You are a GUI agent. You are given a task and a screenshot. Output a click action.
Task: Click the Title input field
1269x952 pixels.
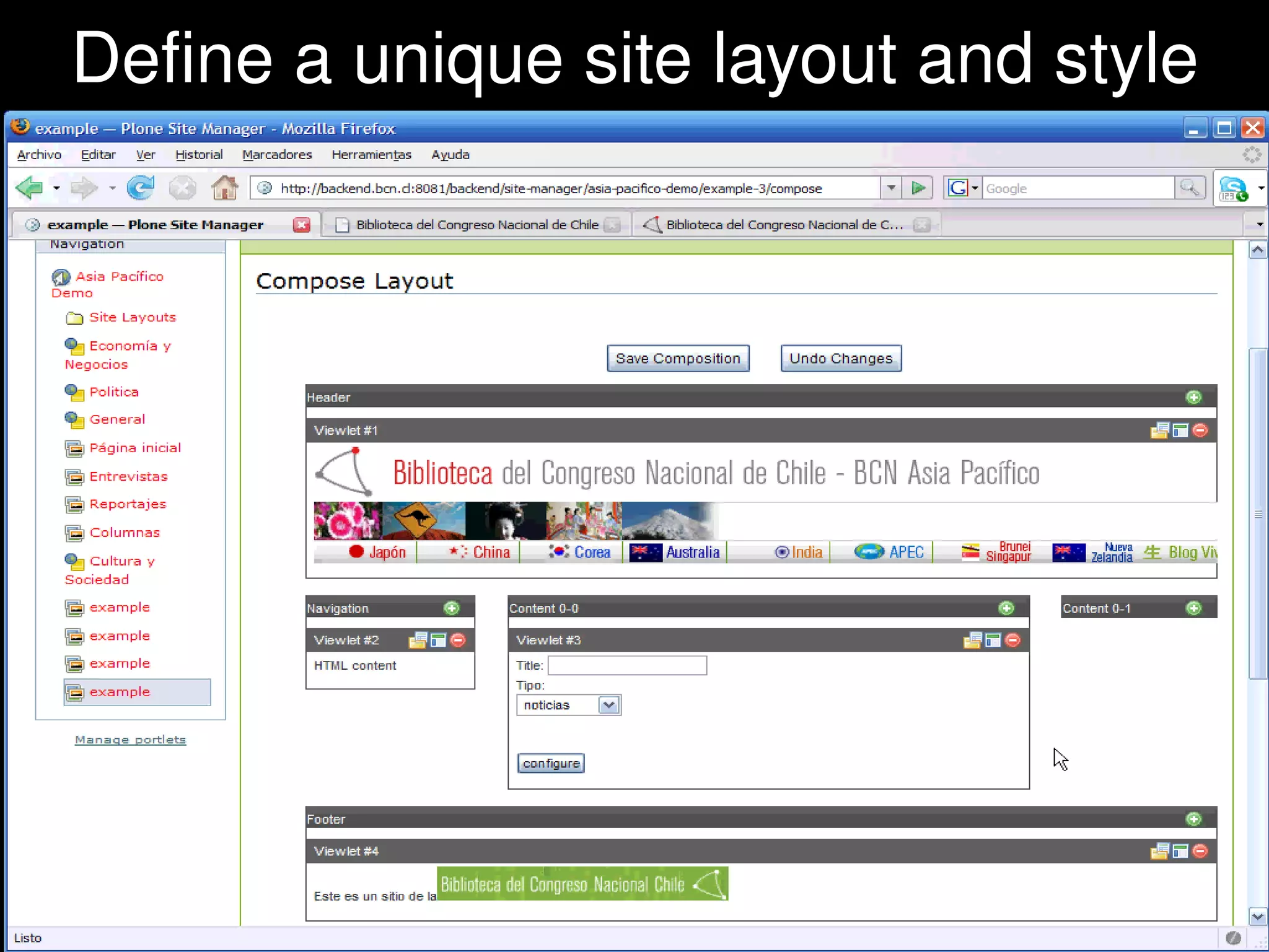[627, 666]
